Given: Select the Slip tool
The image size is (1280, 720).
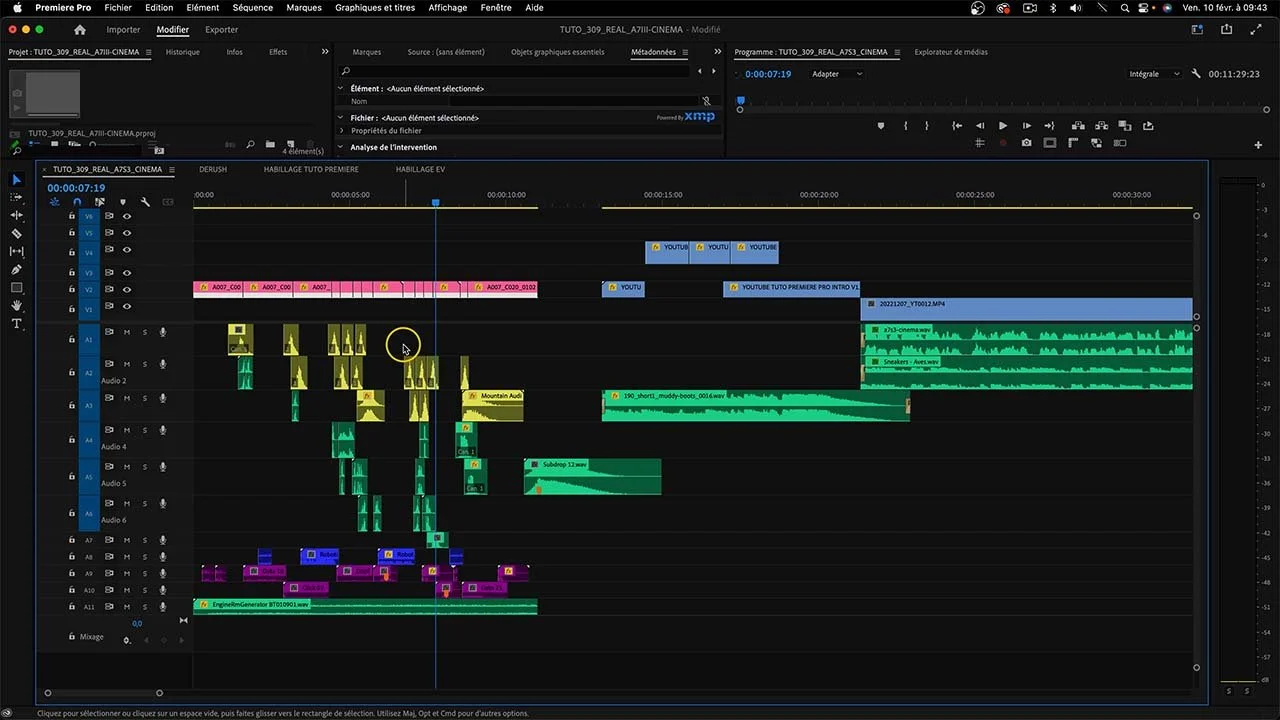Looking at the screenshot, I should [16, 252].
